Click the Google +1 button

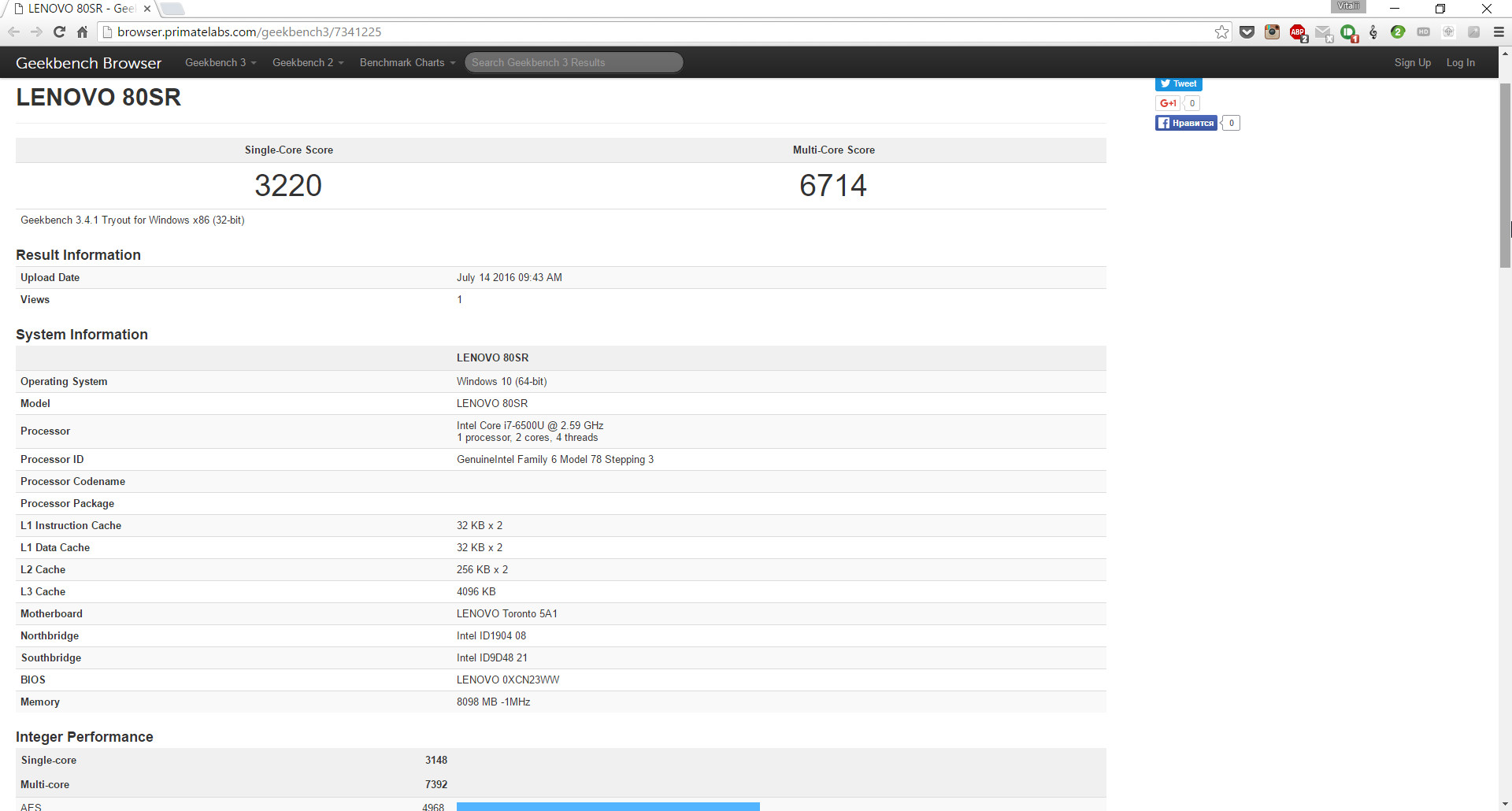(x=1167, y=103)
